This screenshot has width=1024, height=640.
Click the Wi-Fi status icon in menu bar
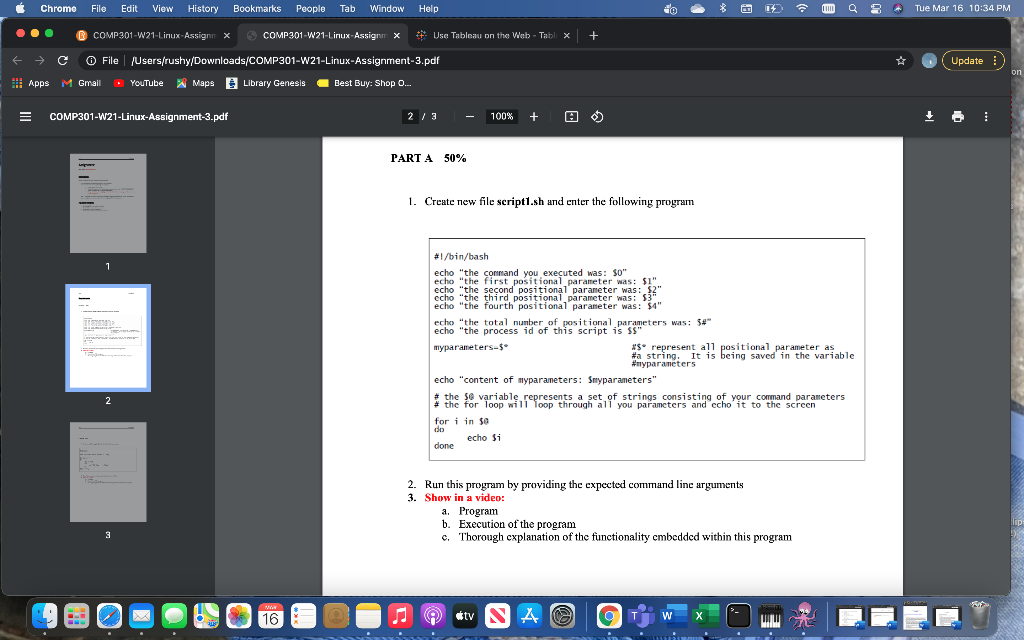tap(802, 9)
